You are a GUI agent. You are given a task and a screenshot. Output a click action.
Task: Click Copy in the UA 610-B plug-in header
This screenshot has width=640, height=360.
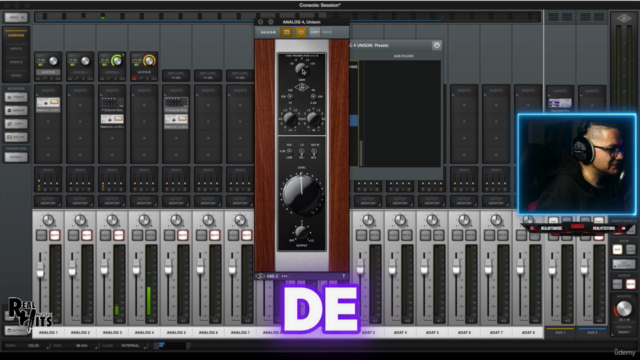(315, 32)
